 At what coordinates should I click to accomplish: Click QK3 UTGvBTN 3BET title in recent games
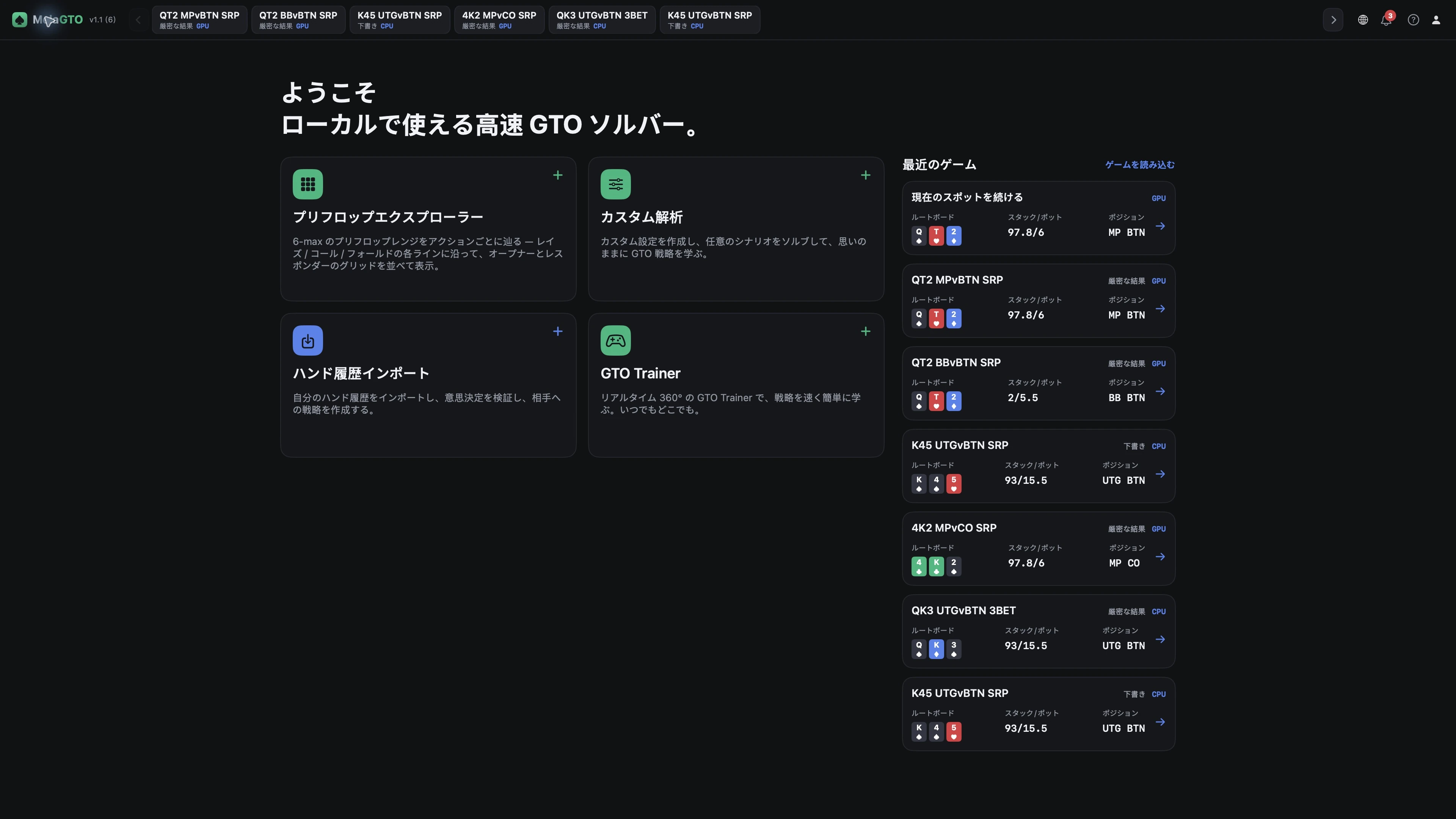click(963, 610)
